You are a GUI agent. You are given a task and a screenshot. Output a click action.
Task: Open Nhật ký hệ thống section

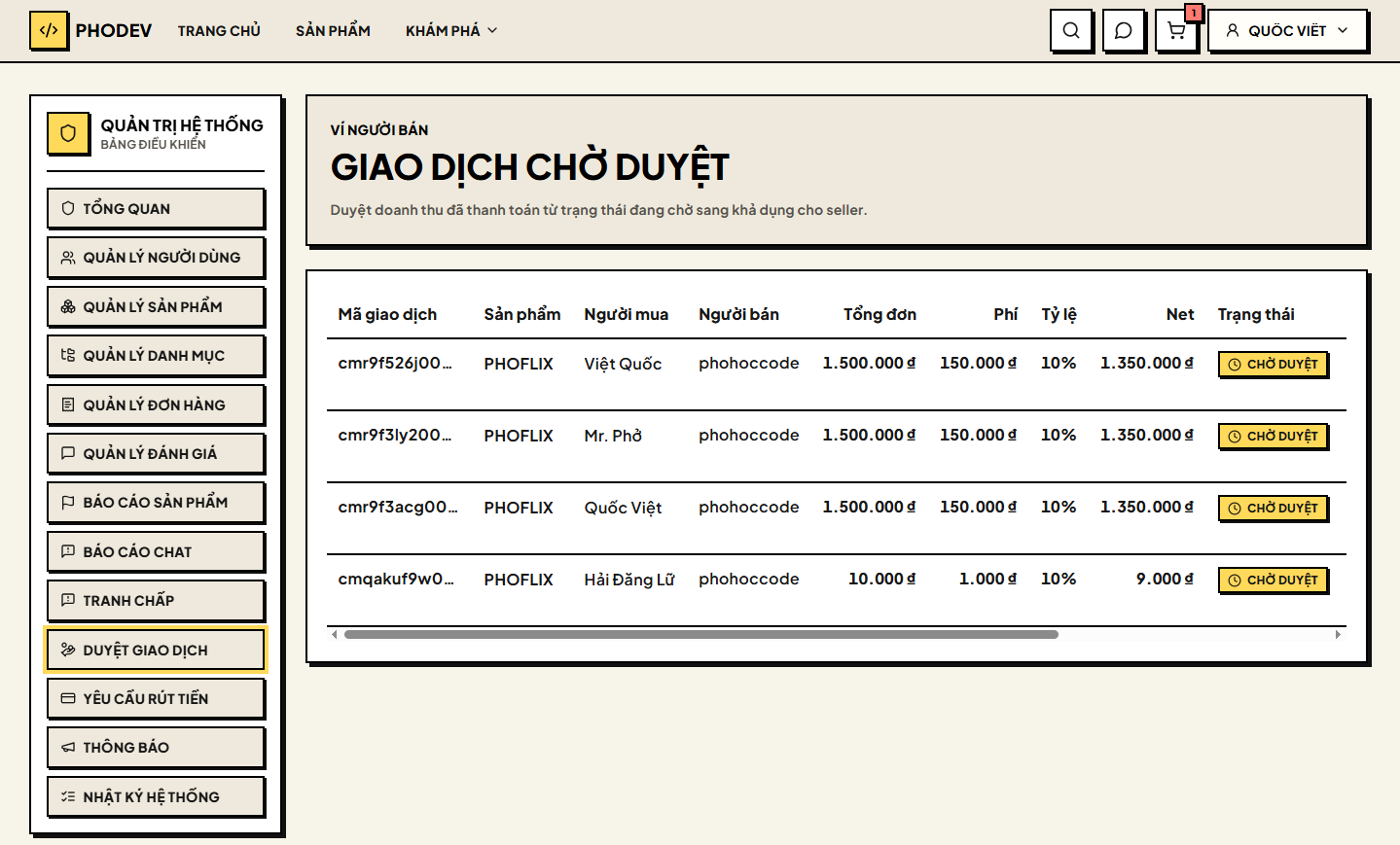156,796
